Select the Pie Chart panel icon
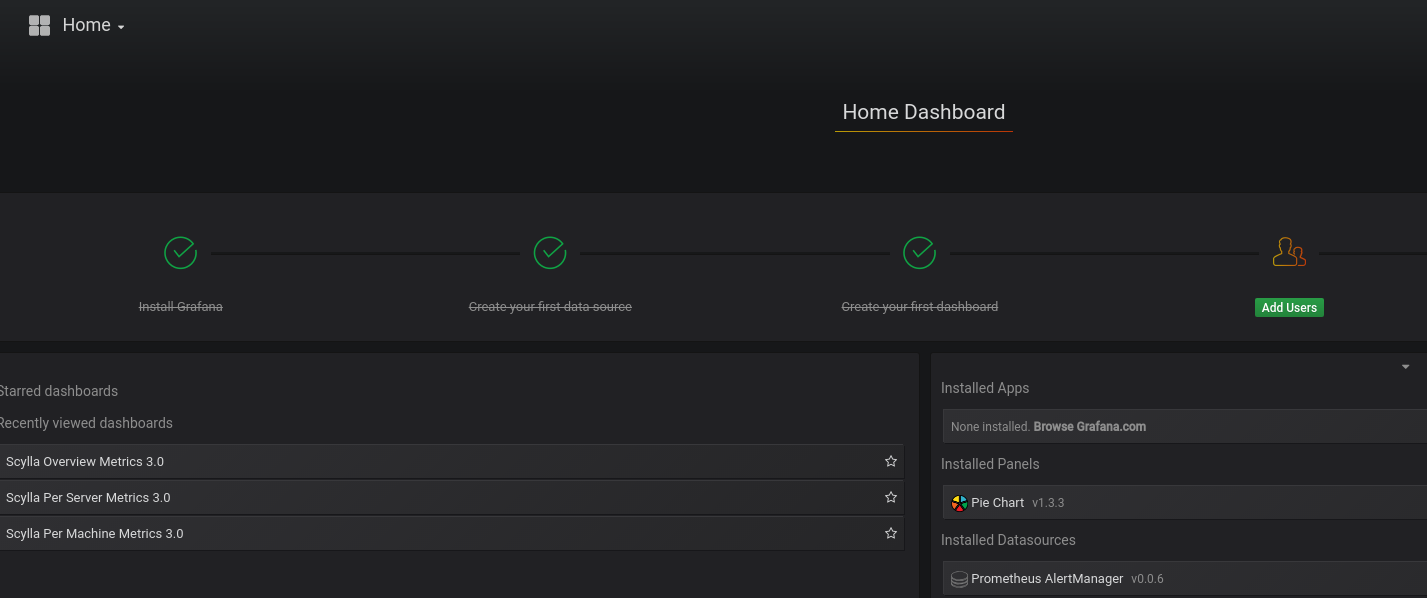 tap(960, 502)
